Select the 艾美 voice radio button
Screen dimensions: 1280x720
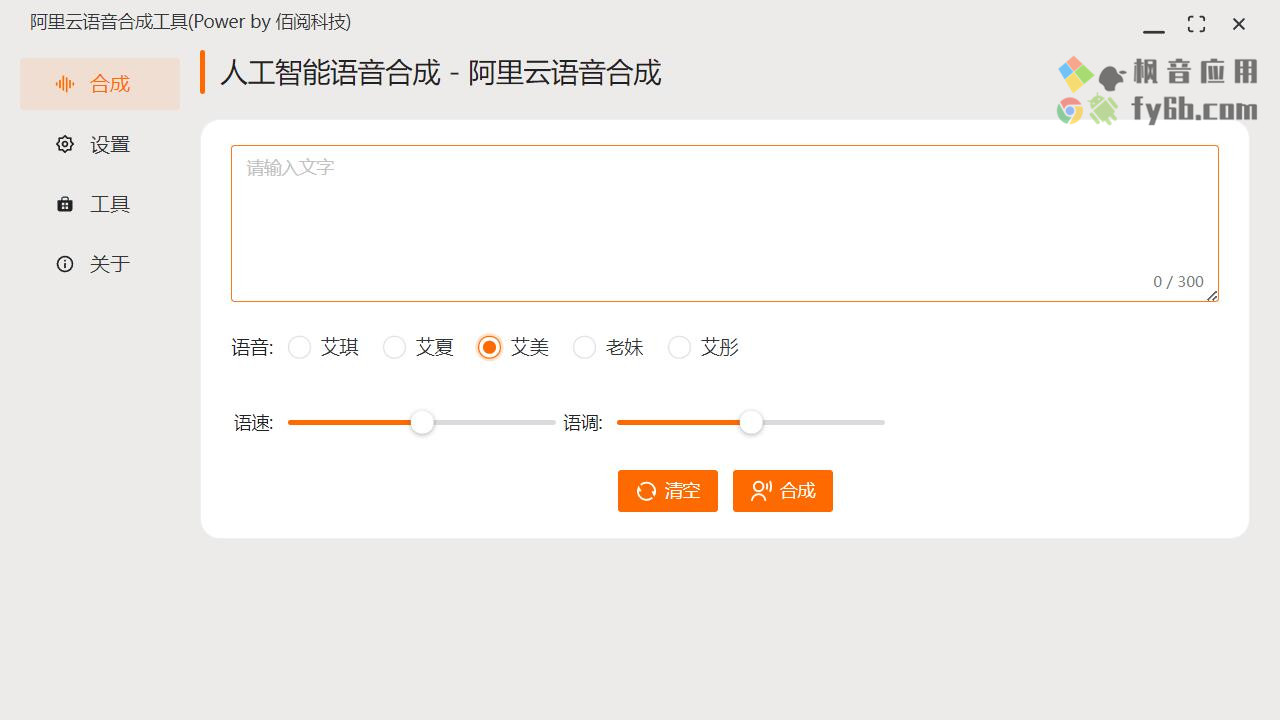[x=489, y=347]
